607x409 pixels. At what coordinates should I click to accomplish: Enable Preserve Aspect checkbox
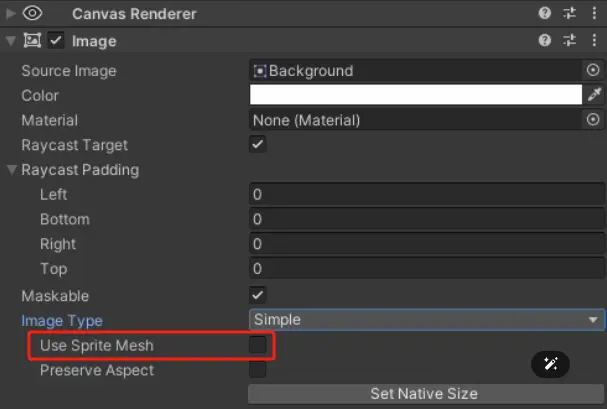coord(258,370)
